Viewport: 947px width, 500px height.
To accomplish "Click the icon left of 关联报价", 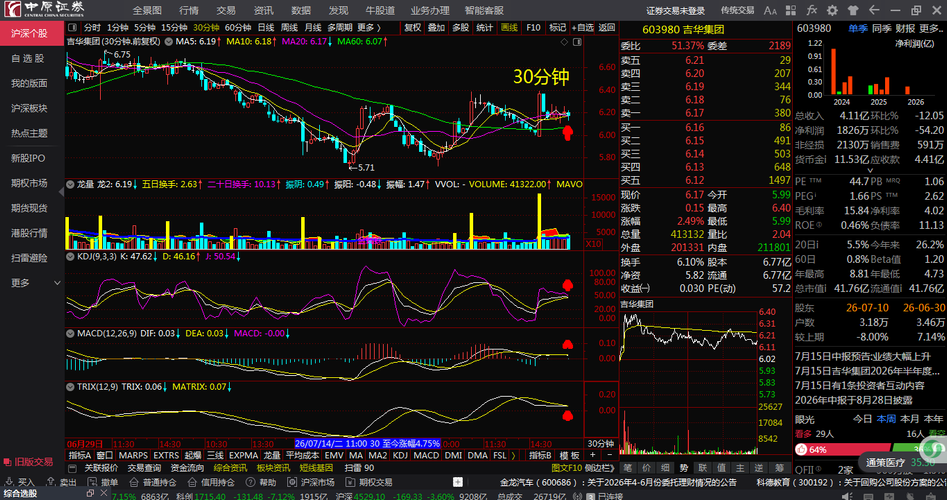I will [72, 468].
